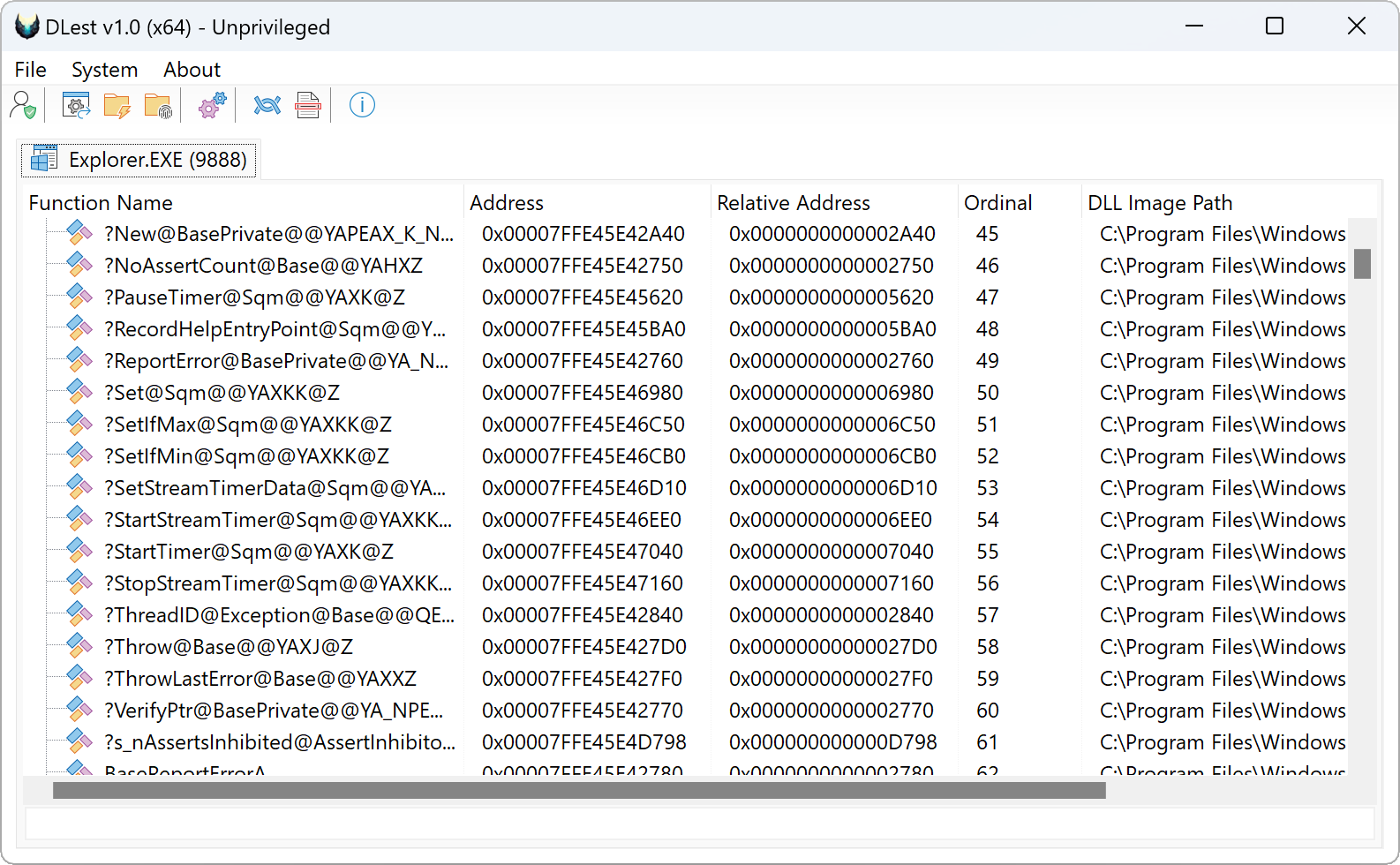Sort by the Ordinal column header
The width and height of the screenshot is (1400, 865).
point(1020,203)
